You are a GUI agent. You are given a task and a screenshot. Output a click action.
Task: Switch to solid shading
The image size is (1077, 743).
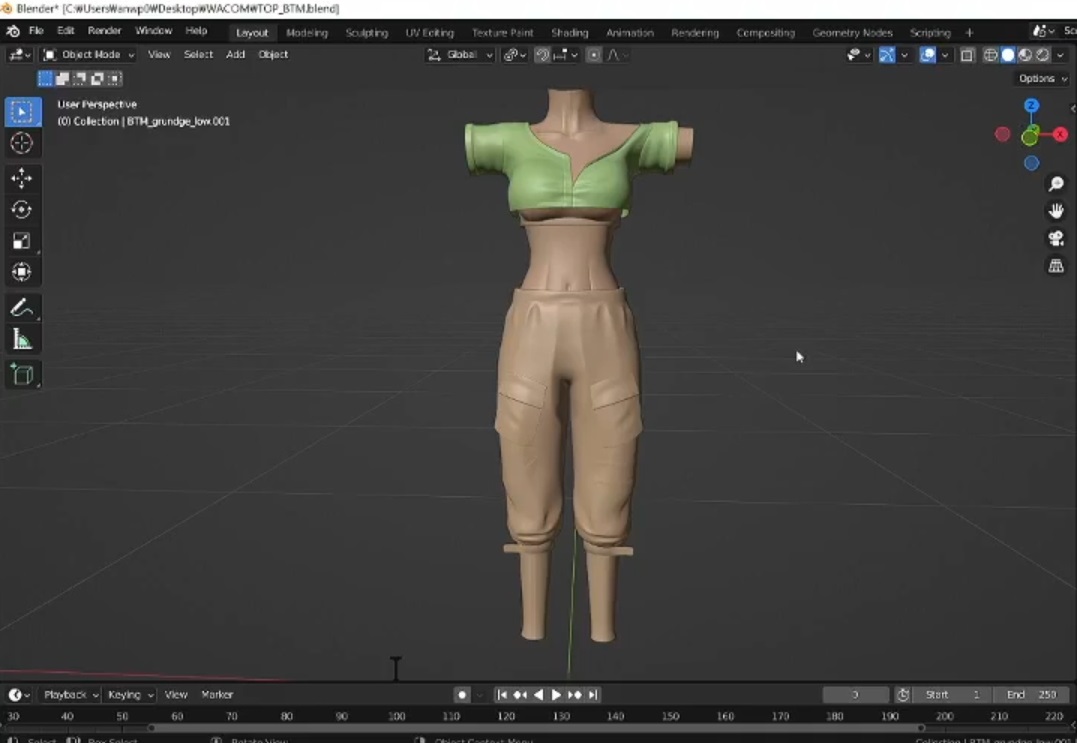[1008, 55]
